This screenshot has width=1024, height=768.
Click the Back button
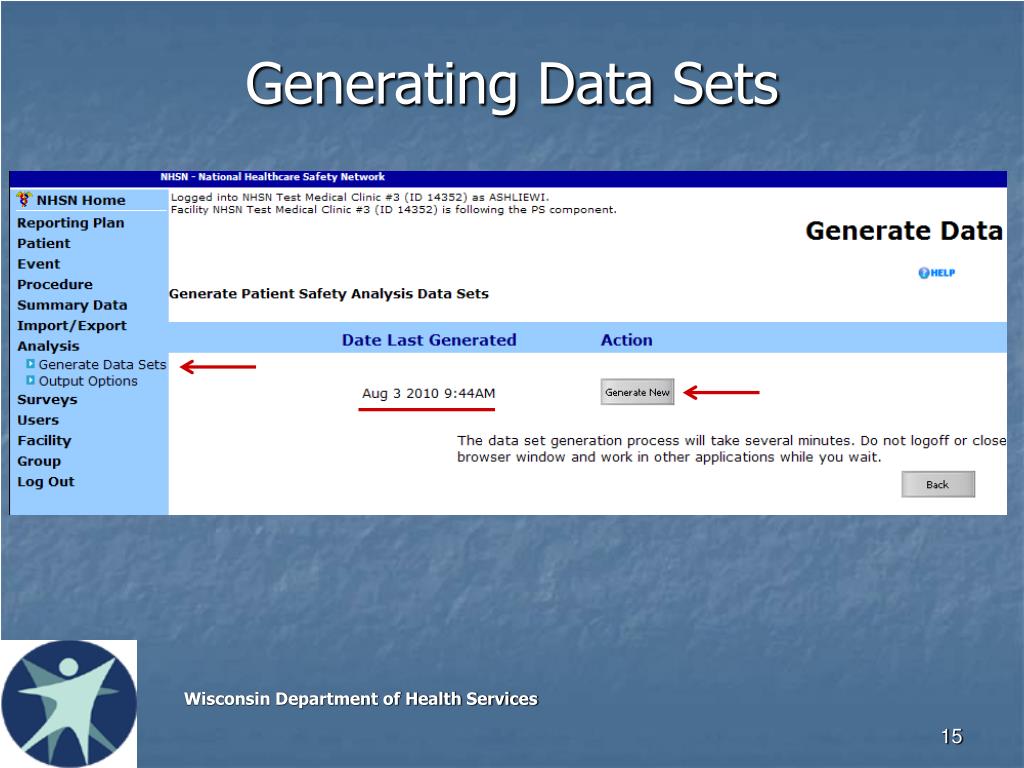938,484
